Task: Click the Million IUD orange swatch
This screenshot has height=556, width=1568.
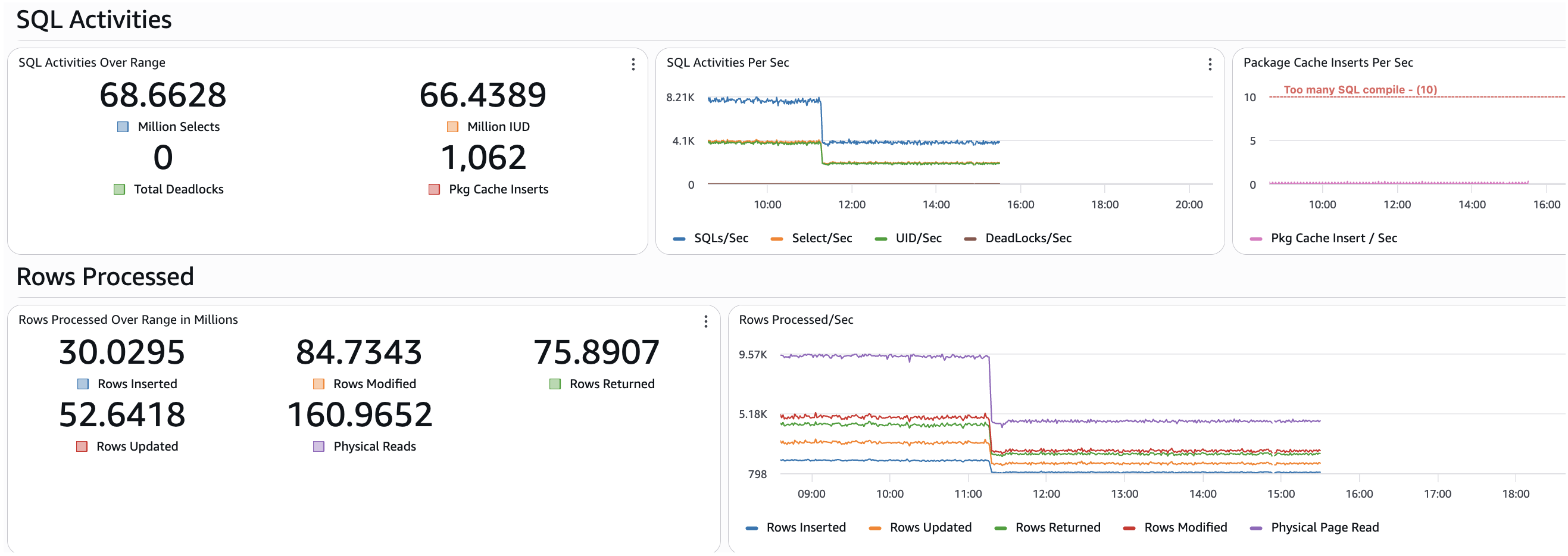Action: 452,127
